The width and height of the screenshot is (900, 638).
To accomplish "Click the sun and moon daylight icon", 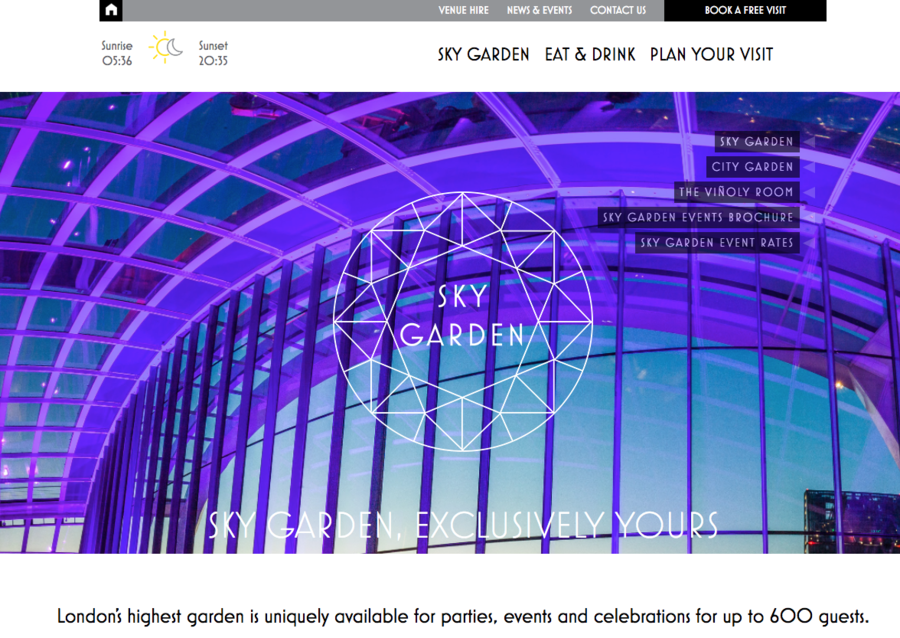I will point(166,48).
